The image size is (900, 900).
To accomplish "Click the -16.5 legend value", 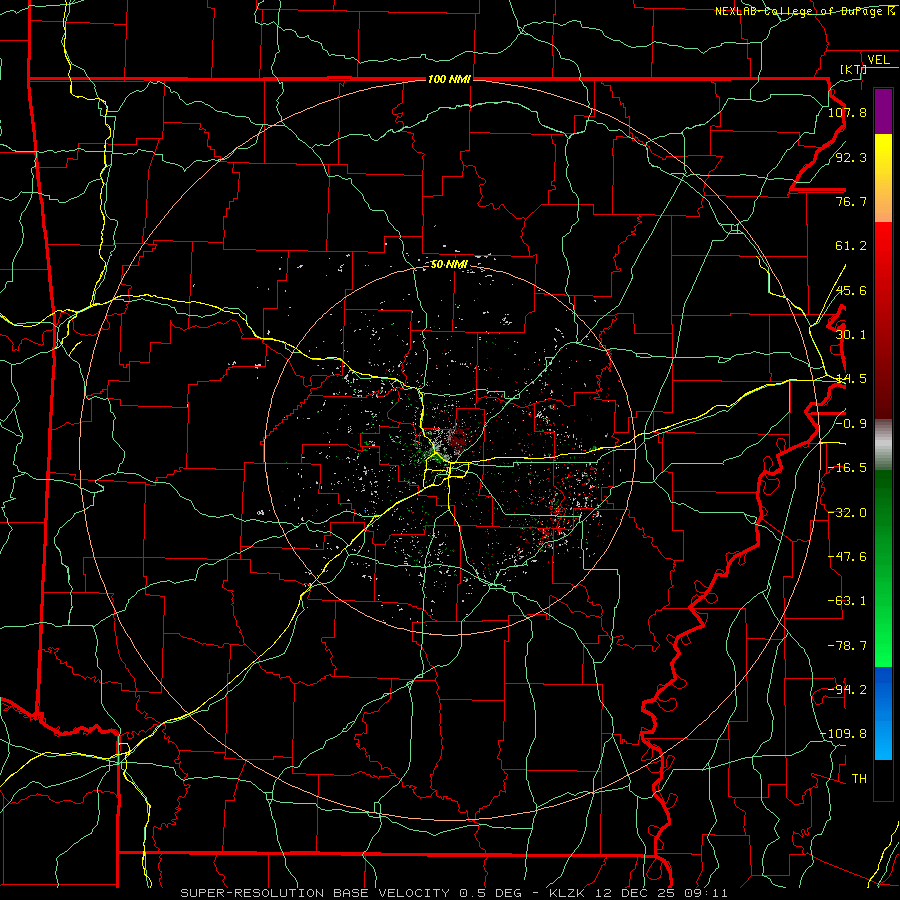I will [x=847, y=468].
